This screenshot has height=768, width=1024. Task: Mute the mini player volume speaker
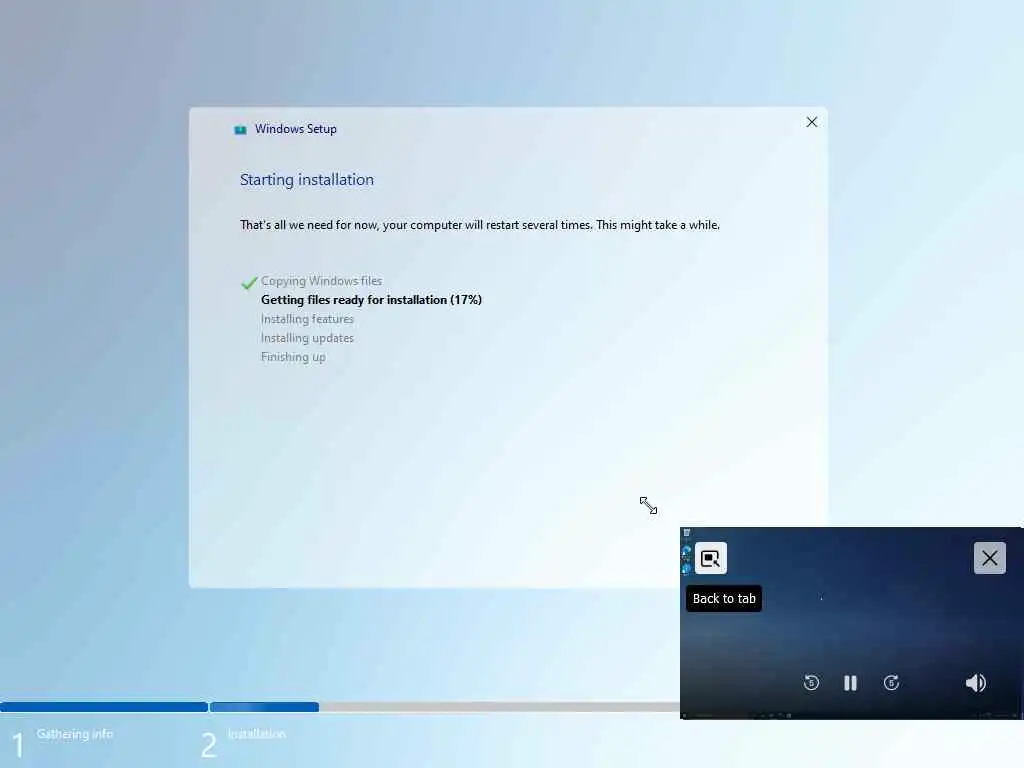pos(975,683)
